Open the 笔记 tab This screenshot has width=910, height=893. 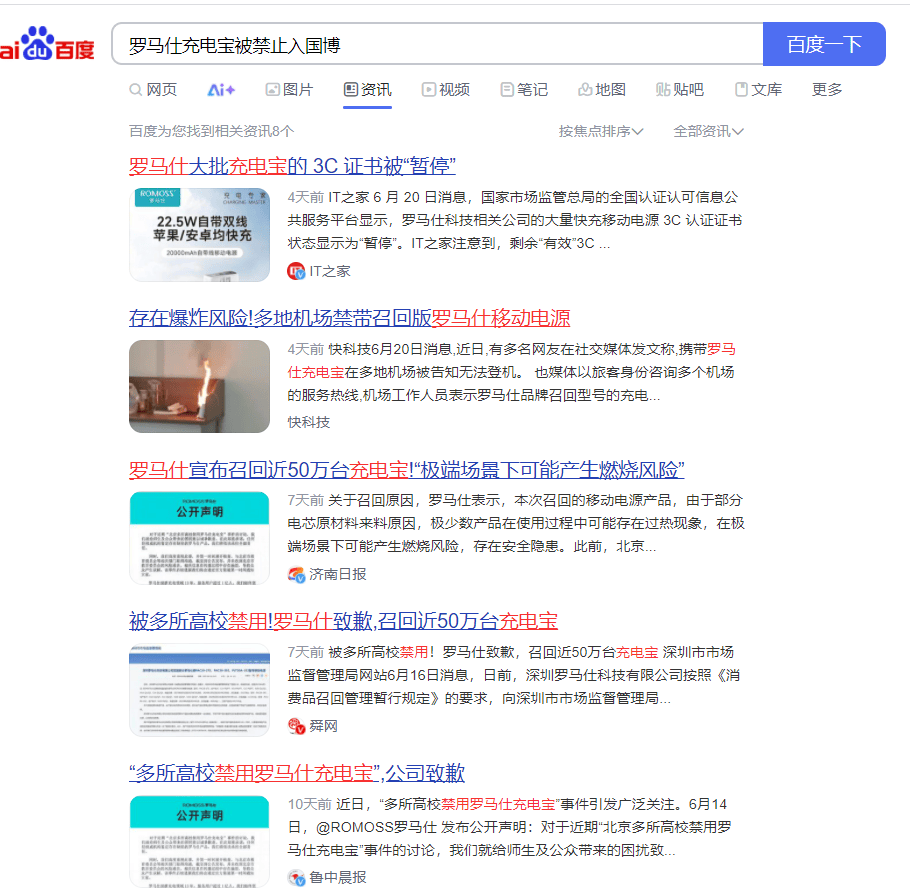524,90
